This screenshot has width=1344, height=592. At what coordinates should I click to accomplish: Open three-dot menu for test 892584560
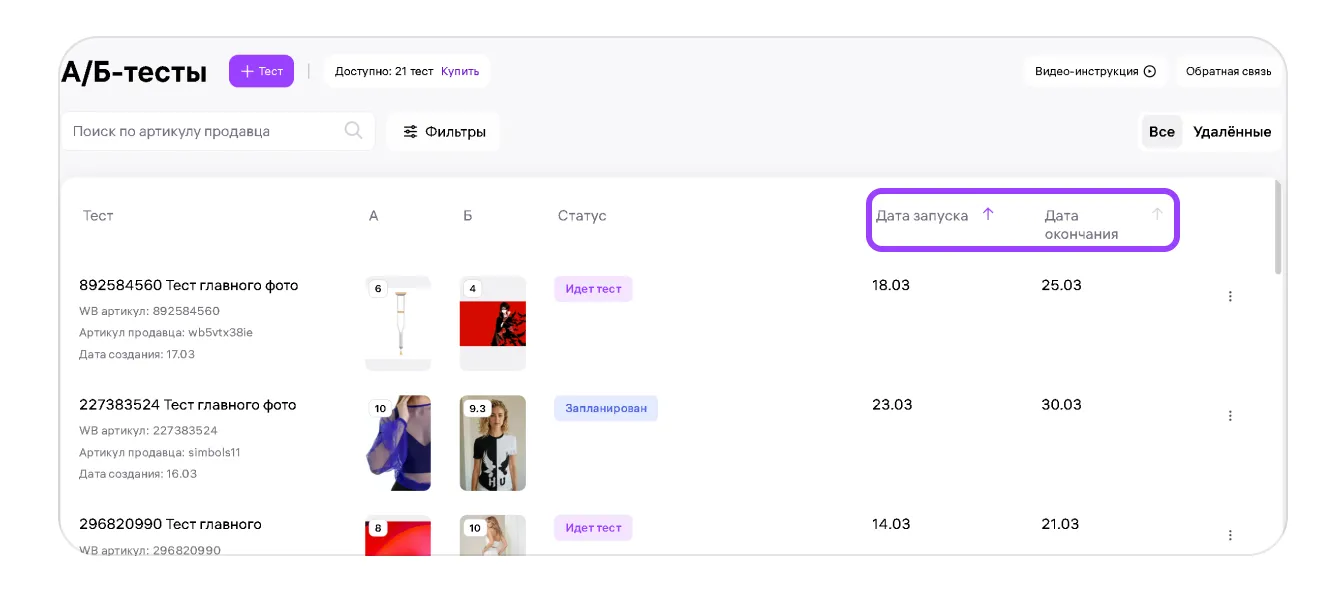[1230, 296]
